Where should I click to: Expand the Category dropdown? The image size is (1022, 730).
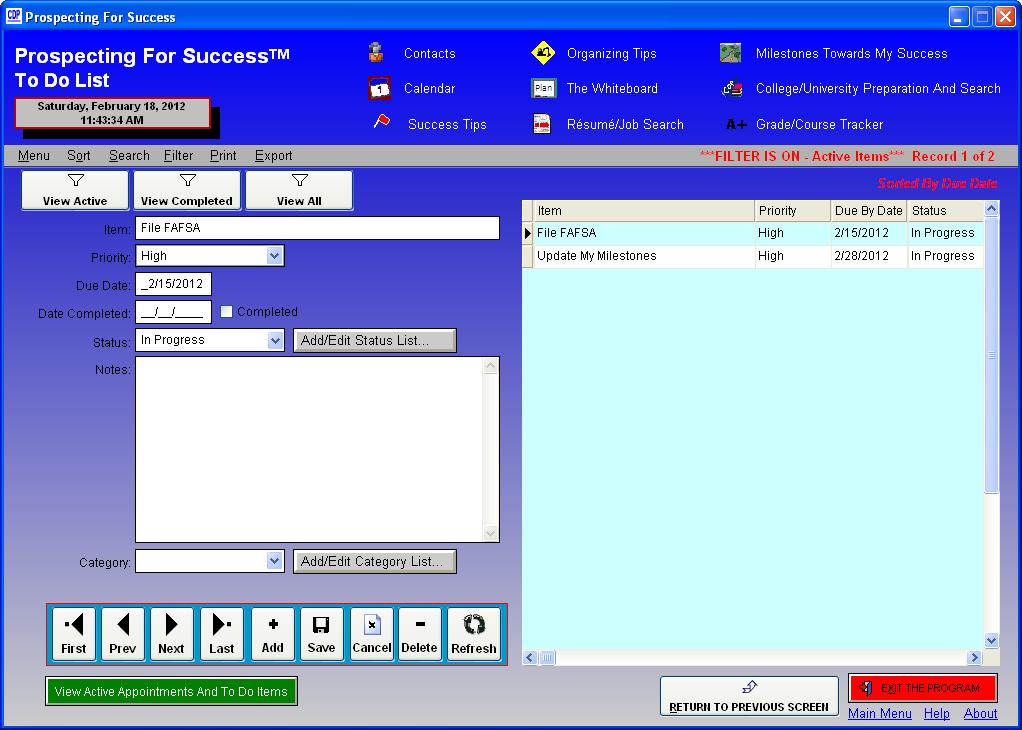click(275, 561)
